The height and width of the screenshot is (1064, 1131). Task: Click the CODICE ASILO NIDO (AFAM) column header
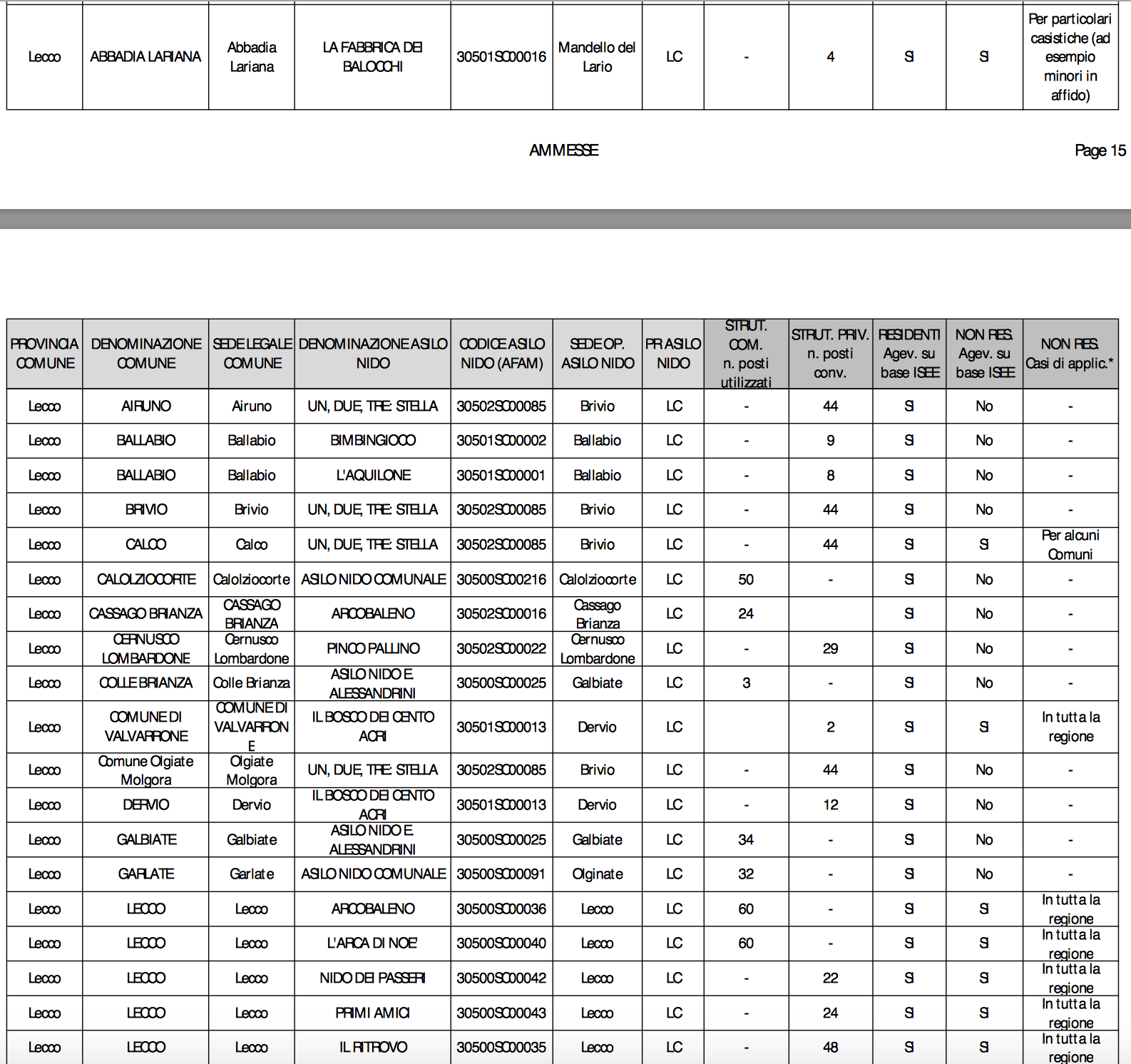[x=501, y=354]
